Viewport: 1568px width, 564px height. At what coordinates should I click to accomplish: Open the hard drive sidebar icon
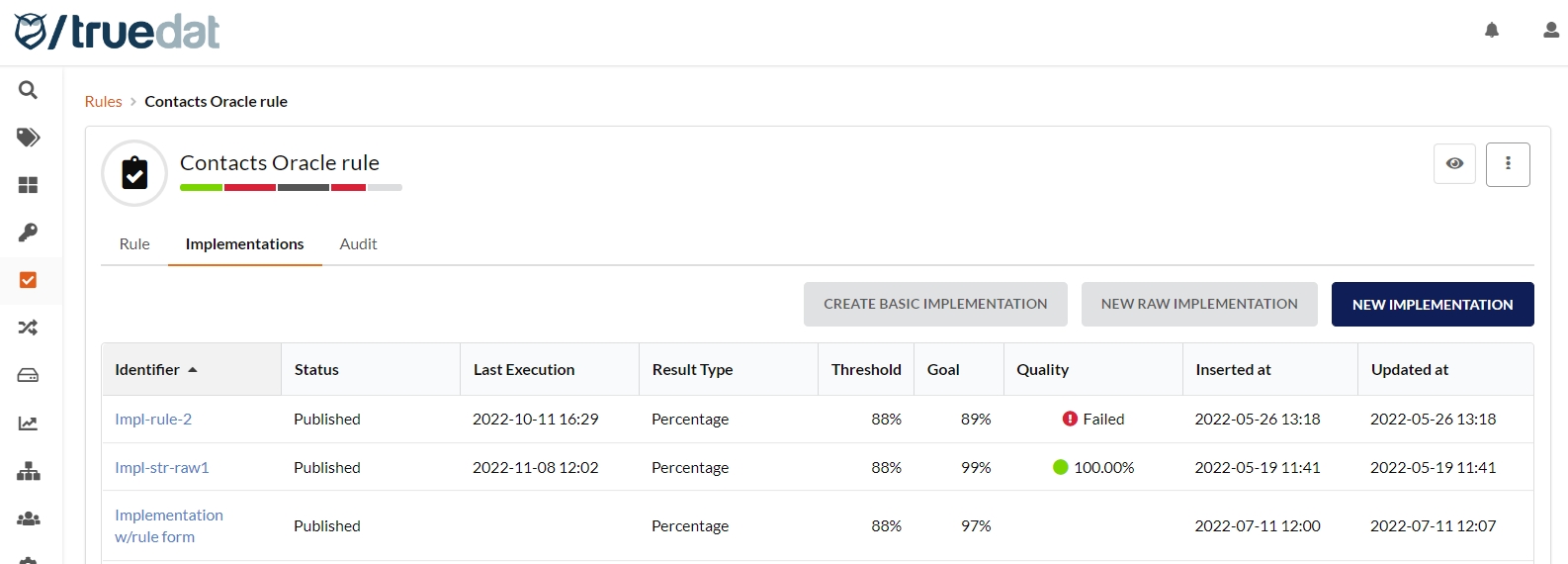[28, 375]
